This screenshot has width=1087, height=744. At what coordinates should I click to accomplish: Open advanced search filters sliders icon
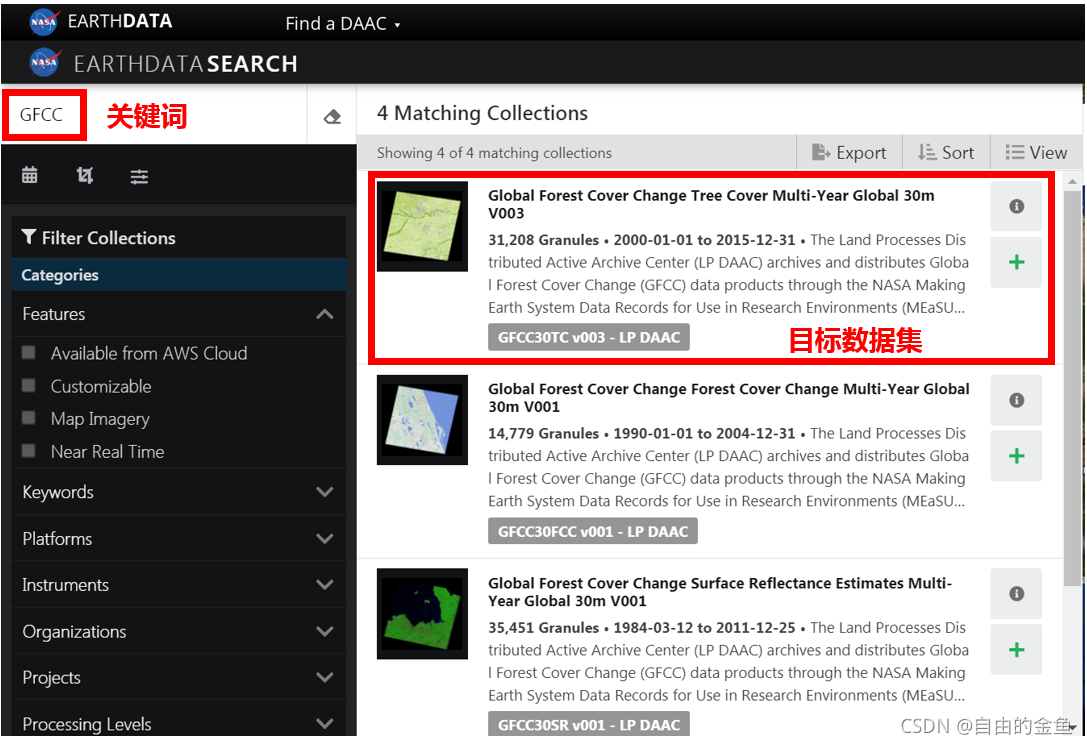coord(139,175)
